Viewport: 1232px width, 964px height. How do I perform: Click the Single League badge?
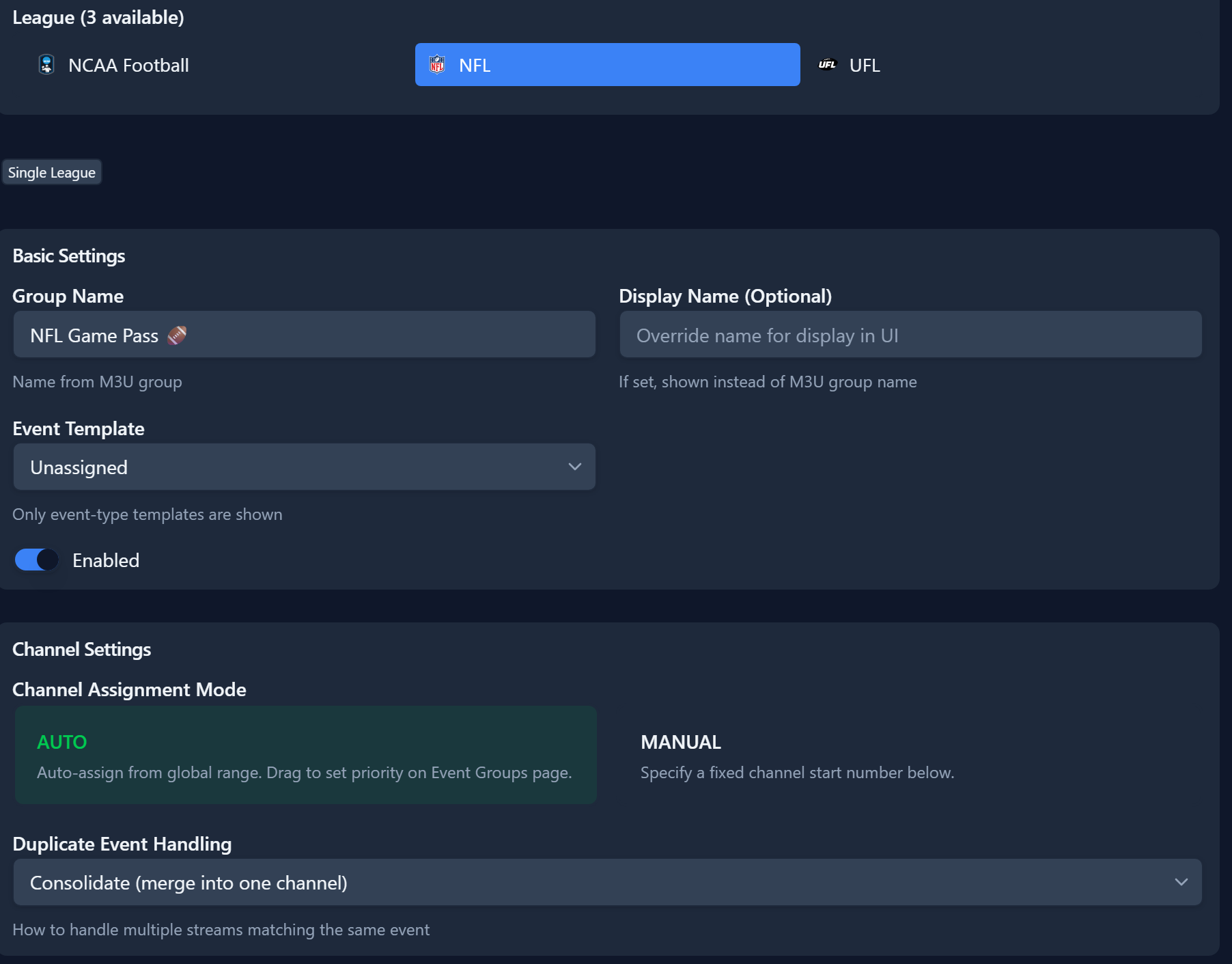point(52,173)
